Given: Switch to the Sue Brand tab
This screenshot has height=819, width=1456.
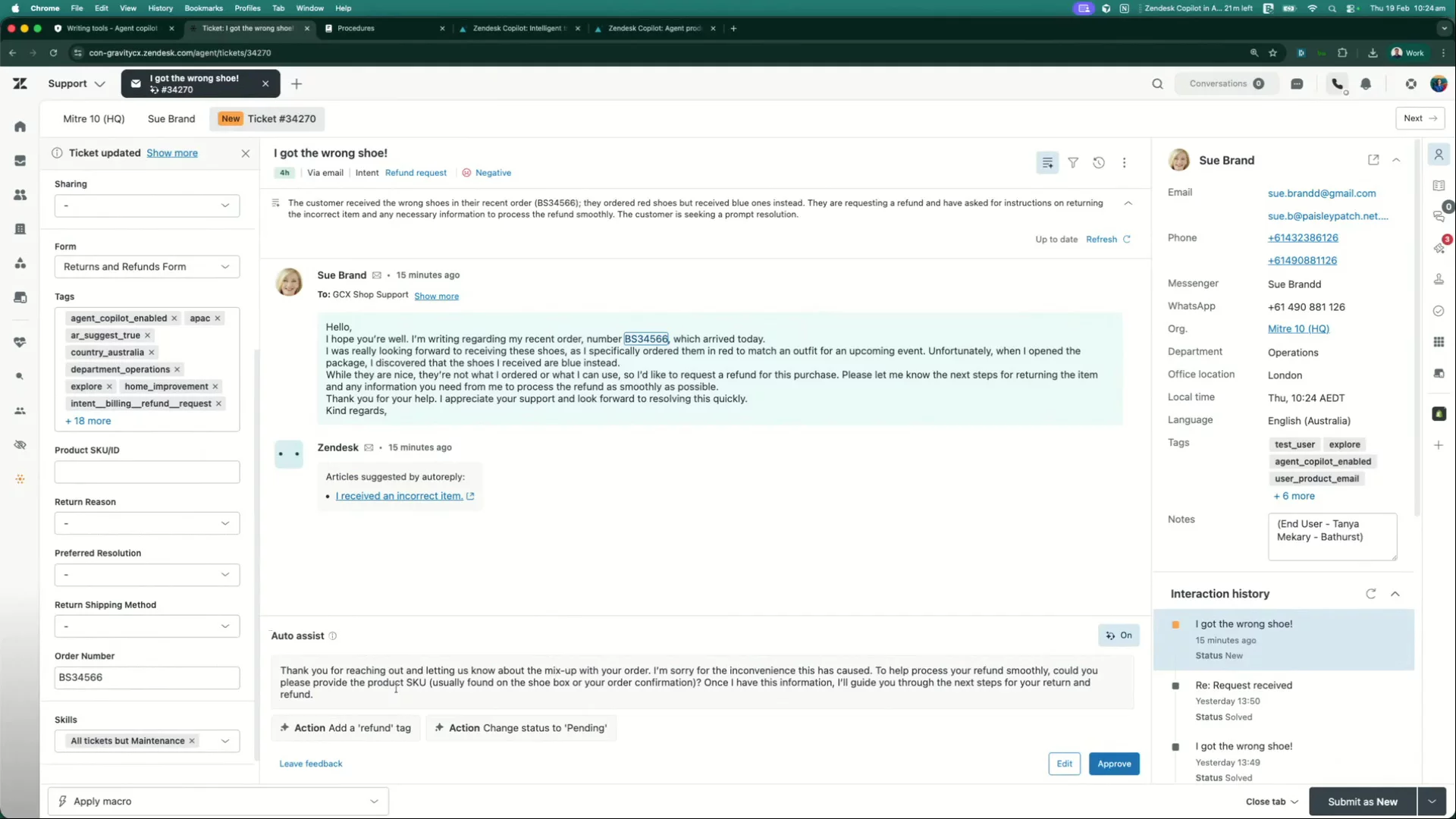Looking at the screenshot, I should [x=171, y=119].
